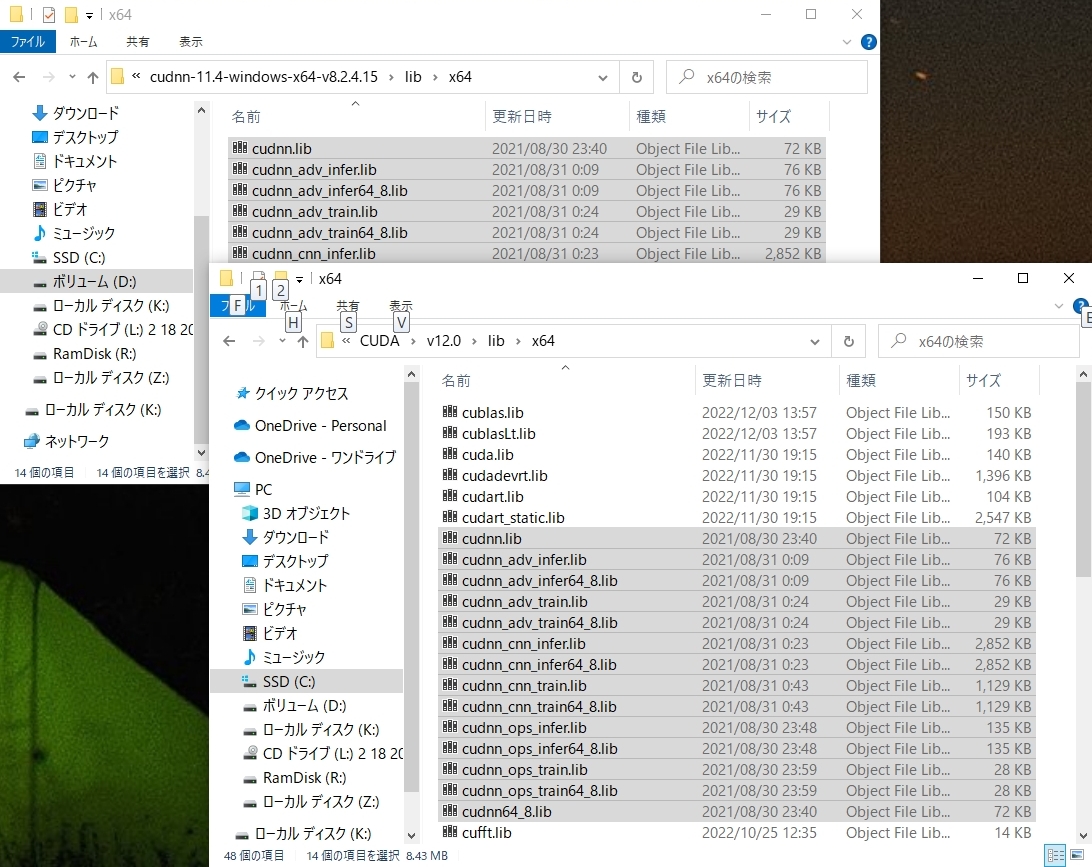Go up one folder in cudnn window

click(x=93, y=77)
